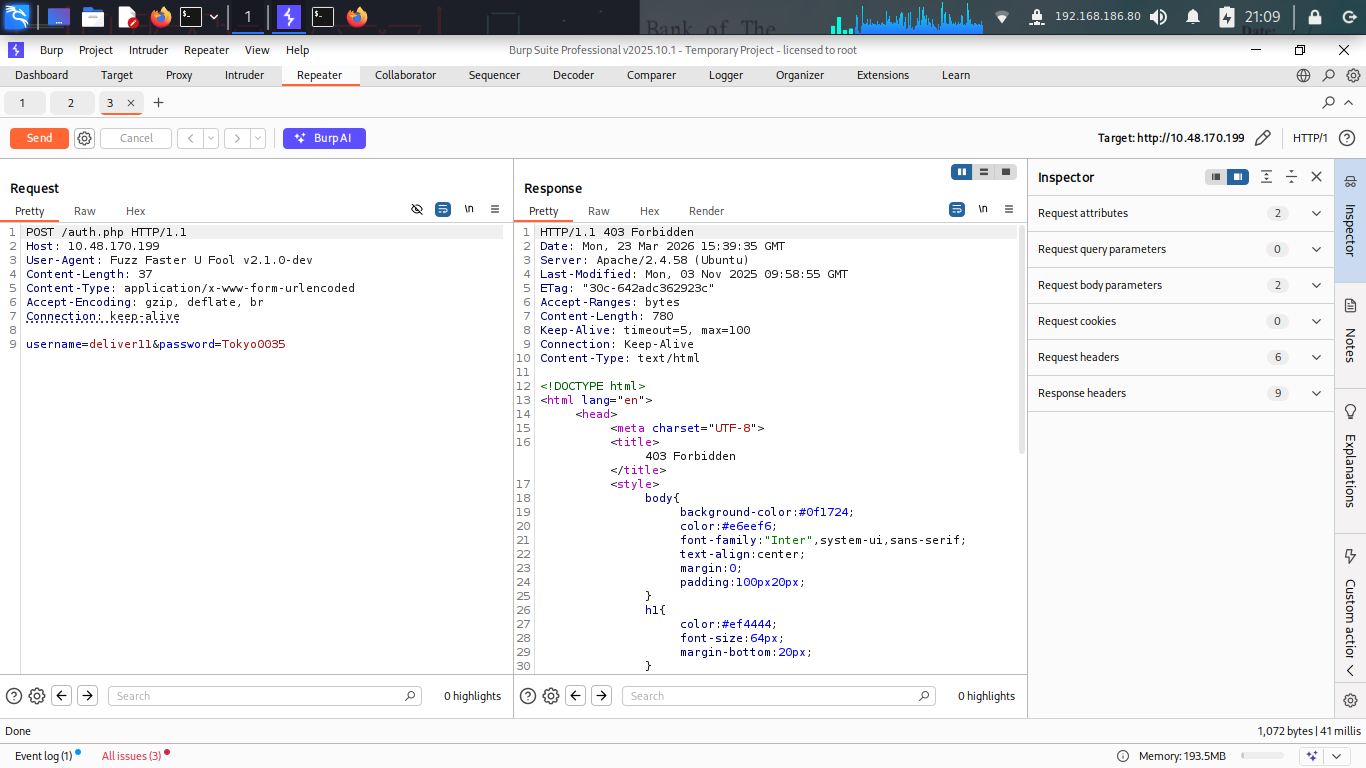Expand the Request headers section

pos(1316,357)
